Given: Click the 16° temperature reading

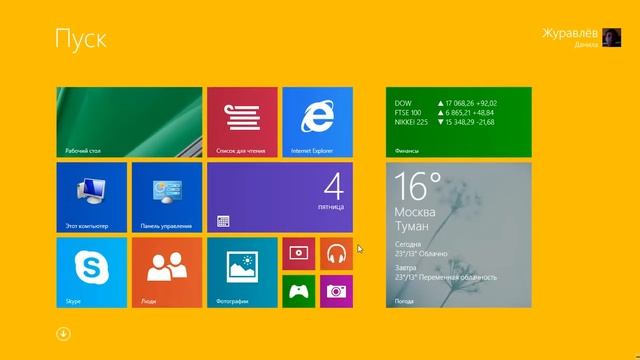Looking at the screenshot, I should (x=418, y=187).
